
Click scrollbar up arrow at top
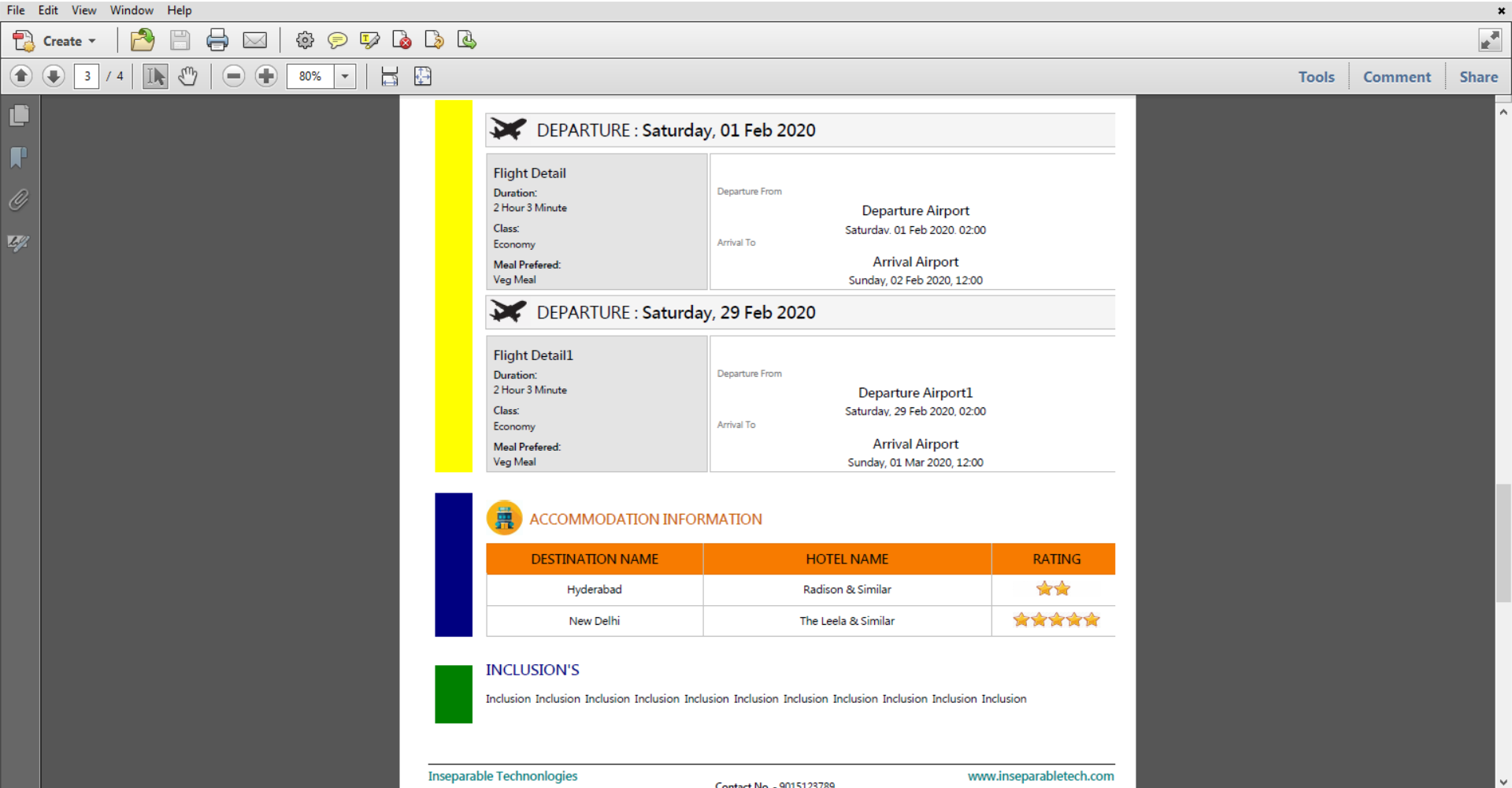1503,112
